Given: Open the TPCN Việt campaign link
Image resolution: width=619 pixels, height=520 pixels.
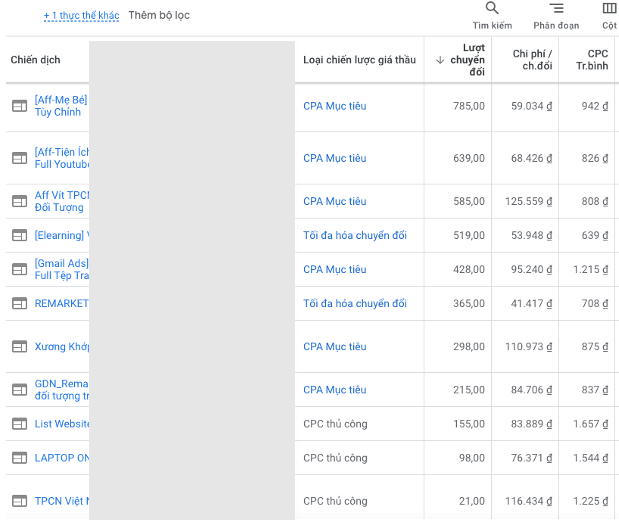Looking at the screenshot, I should click(x=62, y=501).
